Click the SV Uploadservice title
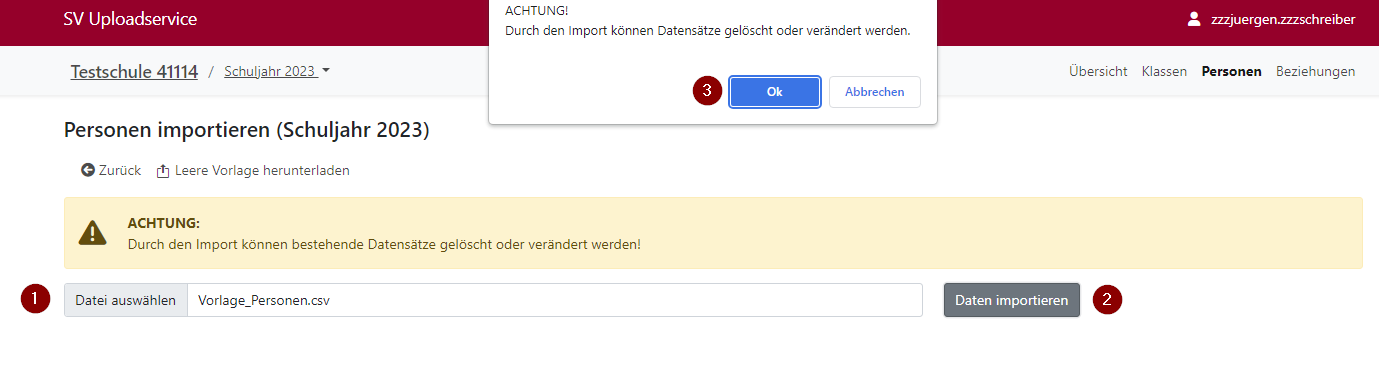The image size is (1379, 372). tap(130, 19)
